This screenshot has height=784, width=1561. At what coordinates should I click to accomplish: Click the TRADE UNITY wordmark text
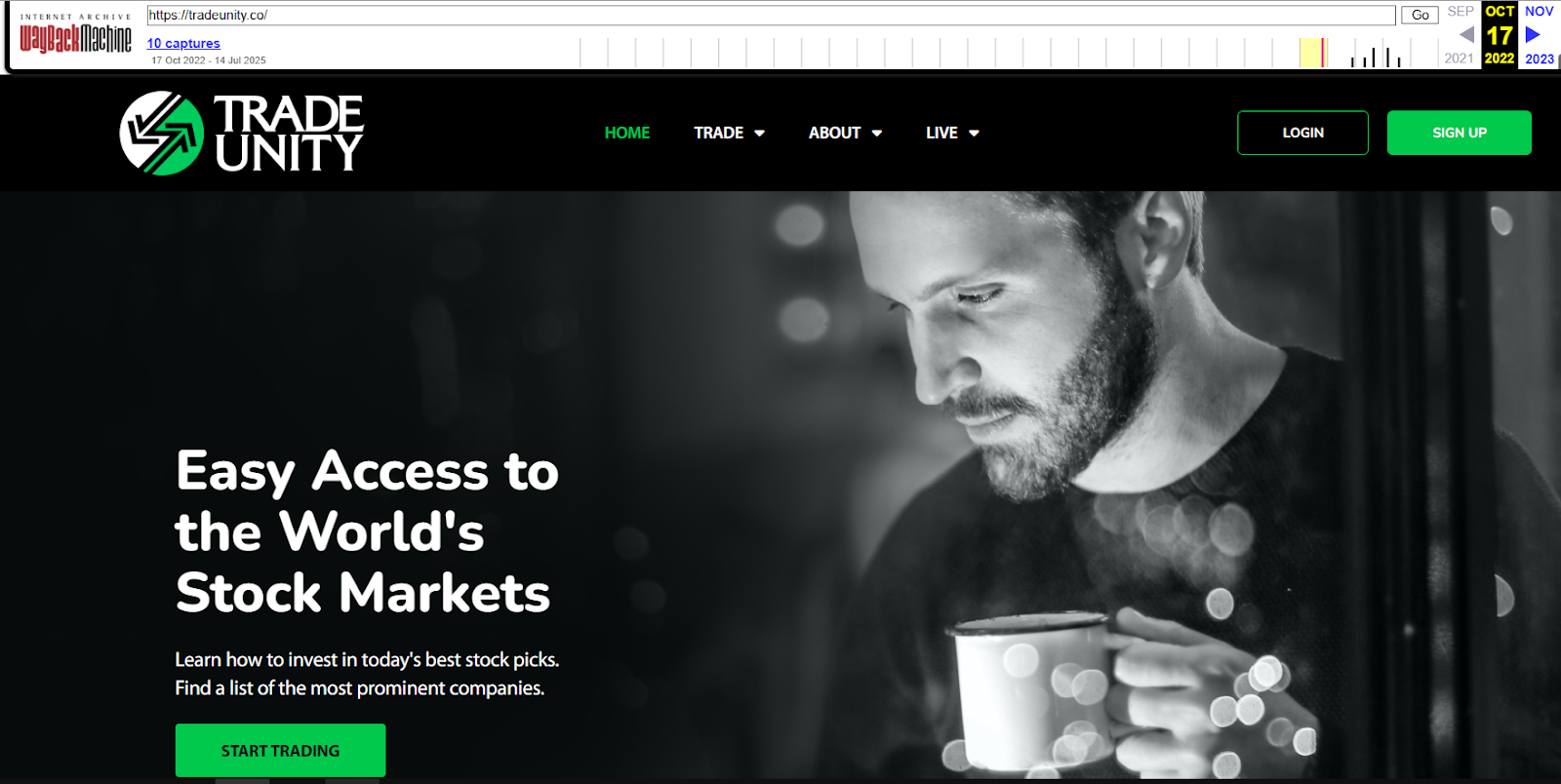(x=289, y=133)
